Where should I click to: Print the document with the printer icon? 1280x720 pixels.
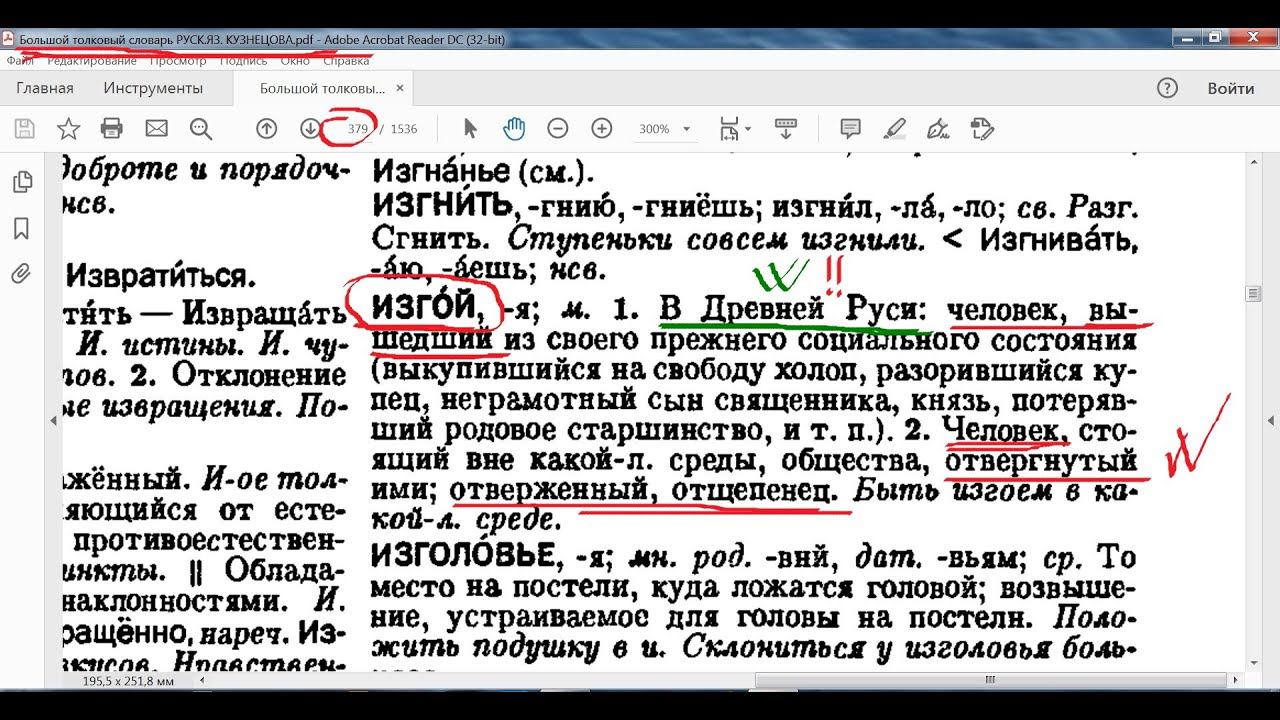[112, 128]
